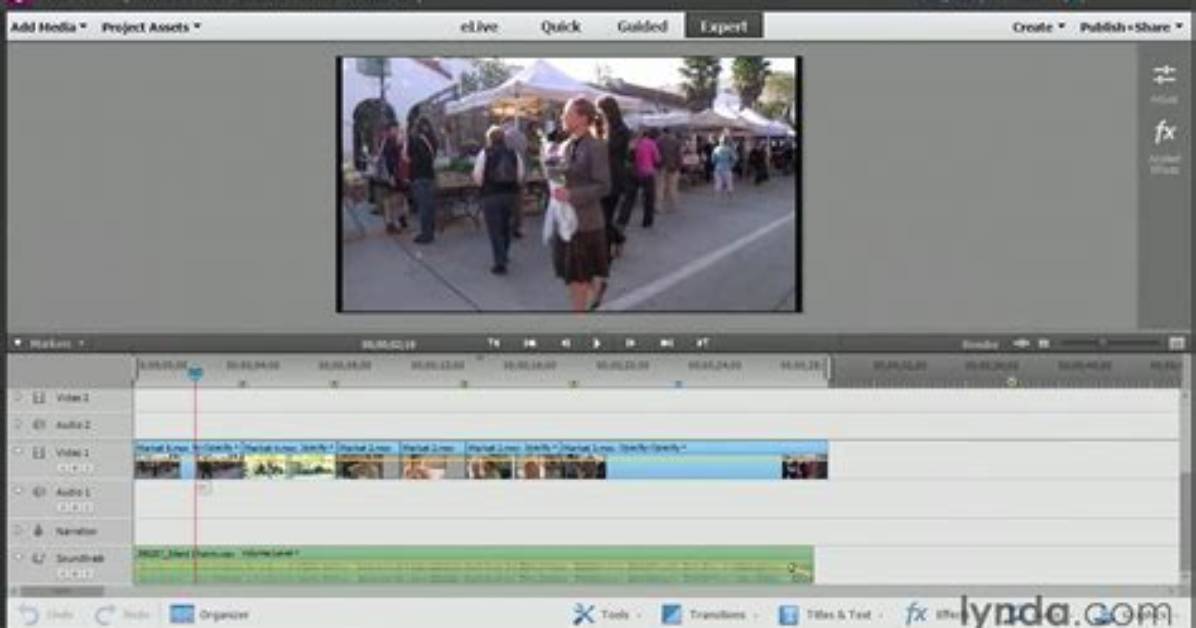Screen dimensions: 1196x628
Task: Open the Publish+Share dropdown
Action: point(1130,27)
